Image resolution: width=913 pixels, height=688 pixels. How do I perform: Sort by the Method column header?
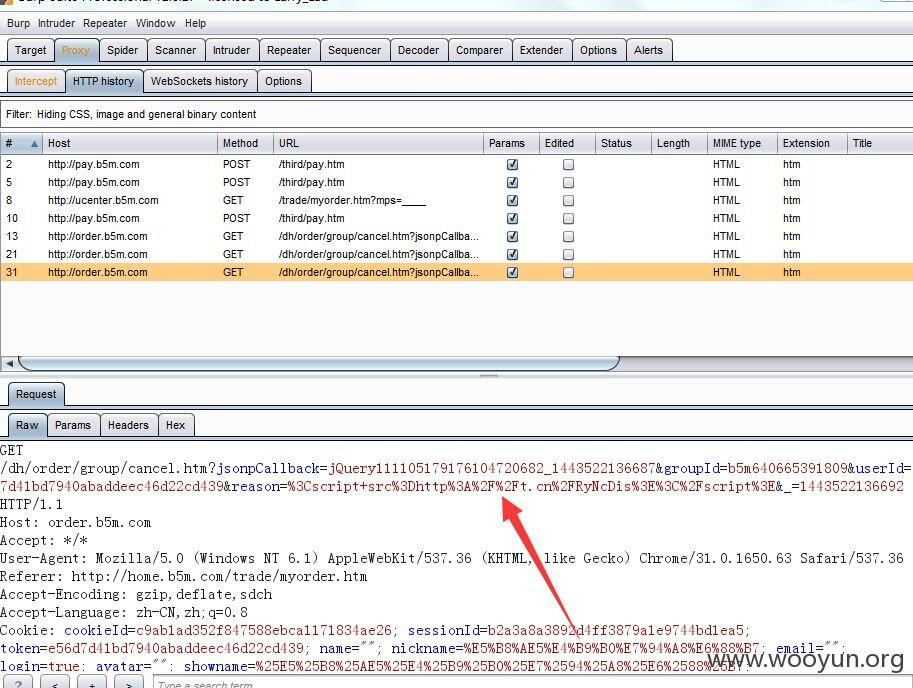(245, 143)
